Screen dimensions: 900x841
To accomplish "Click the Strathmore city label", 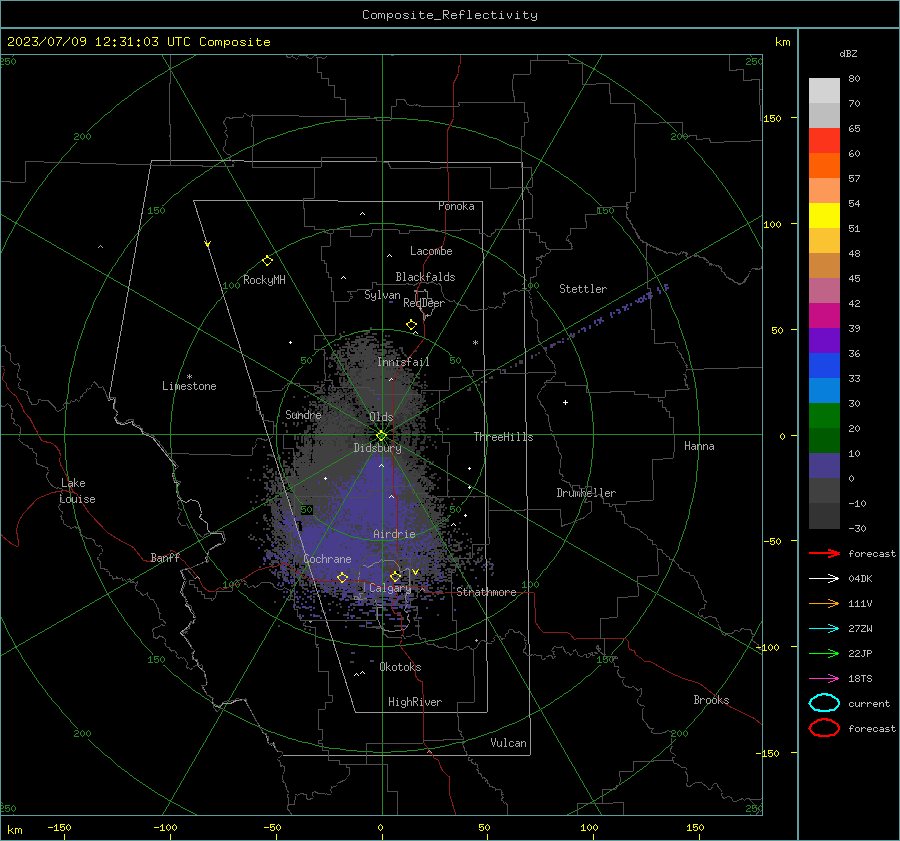I will (486, 592).
